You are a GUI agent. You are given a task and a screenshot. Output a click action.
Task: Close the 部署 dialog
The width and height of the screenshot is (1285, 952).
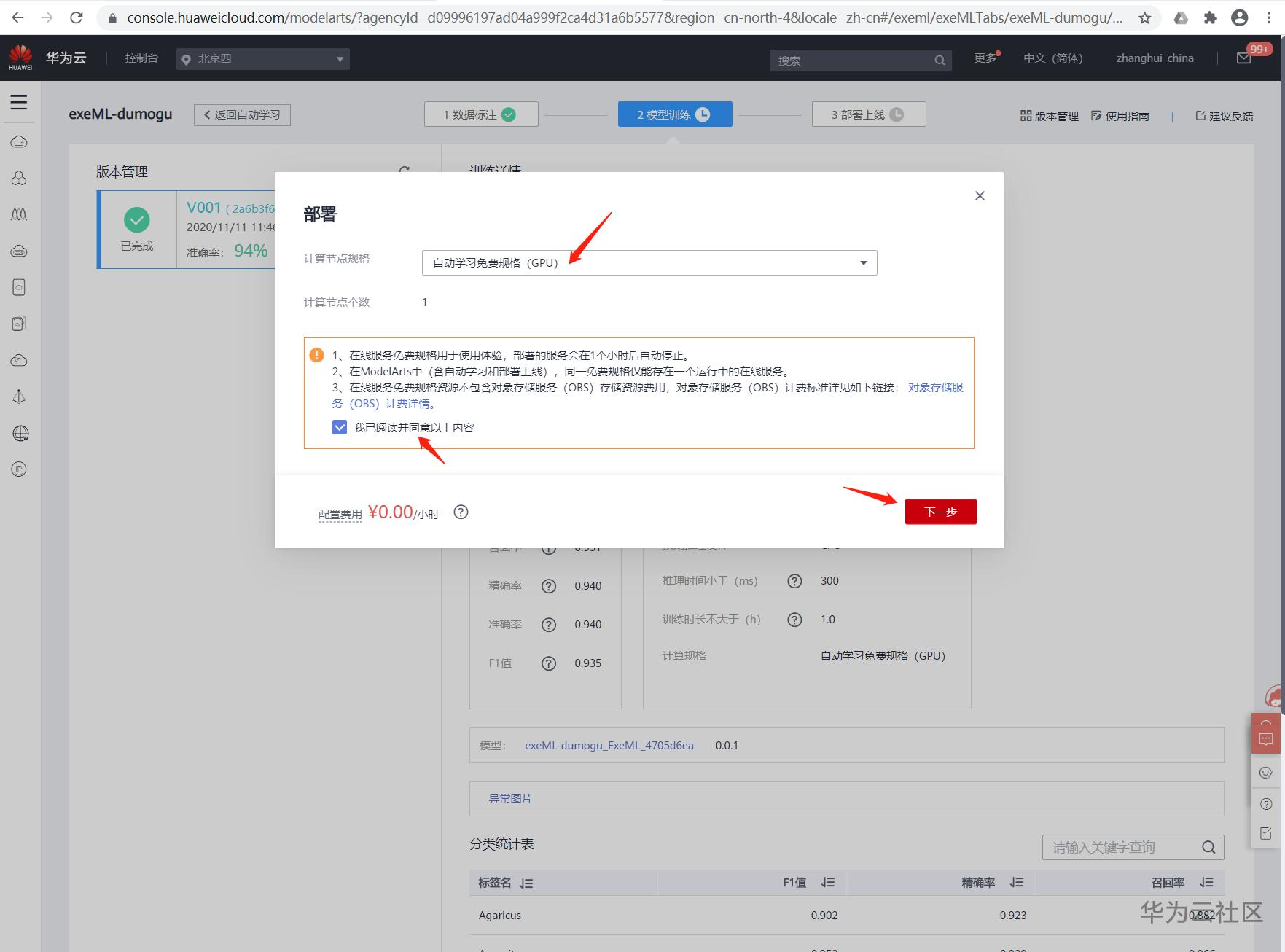[x=980, y=195]
